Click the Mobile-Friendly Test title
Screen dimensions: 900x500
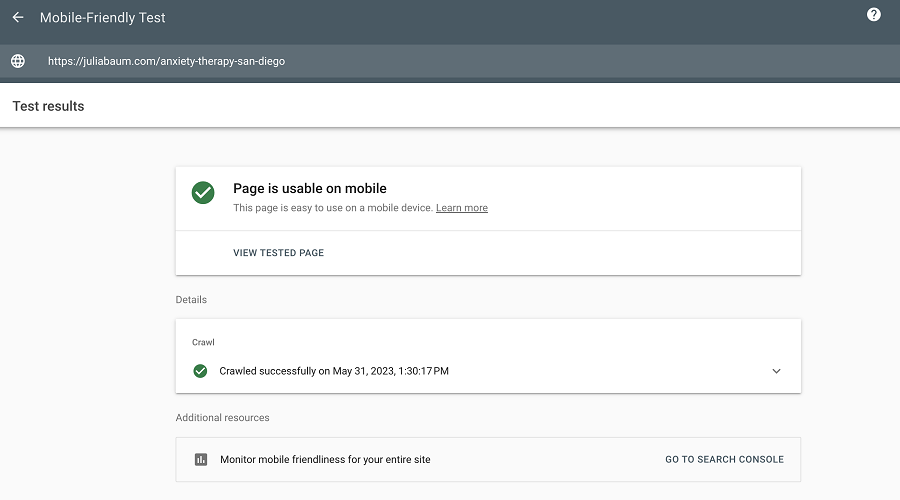pos(103,18)
